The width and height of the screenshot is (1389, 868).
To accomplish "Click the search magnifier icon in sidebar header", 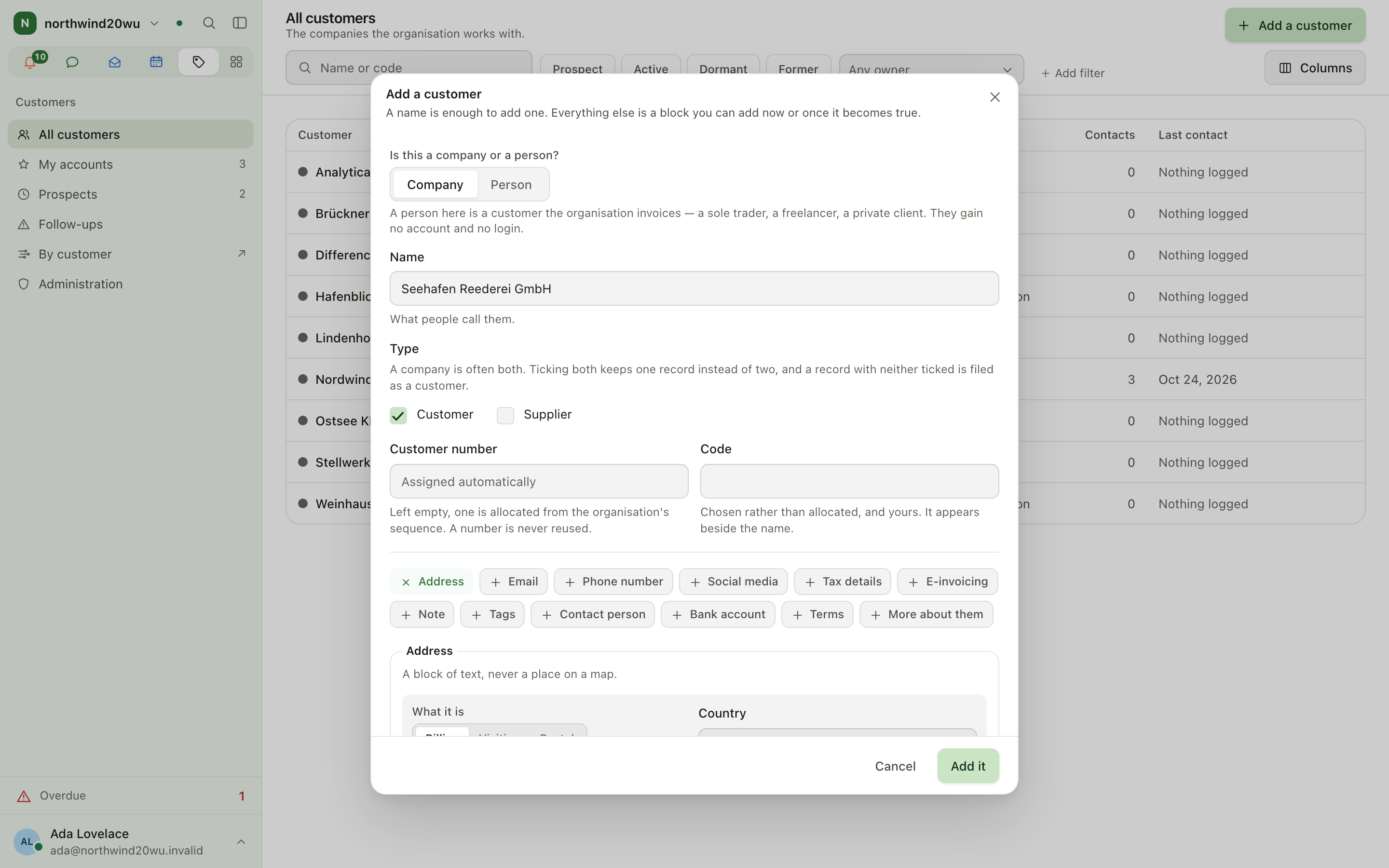I will [209, 23].
